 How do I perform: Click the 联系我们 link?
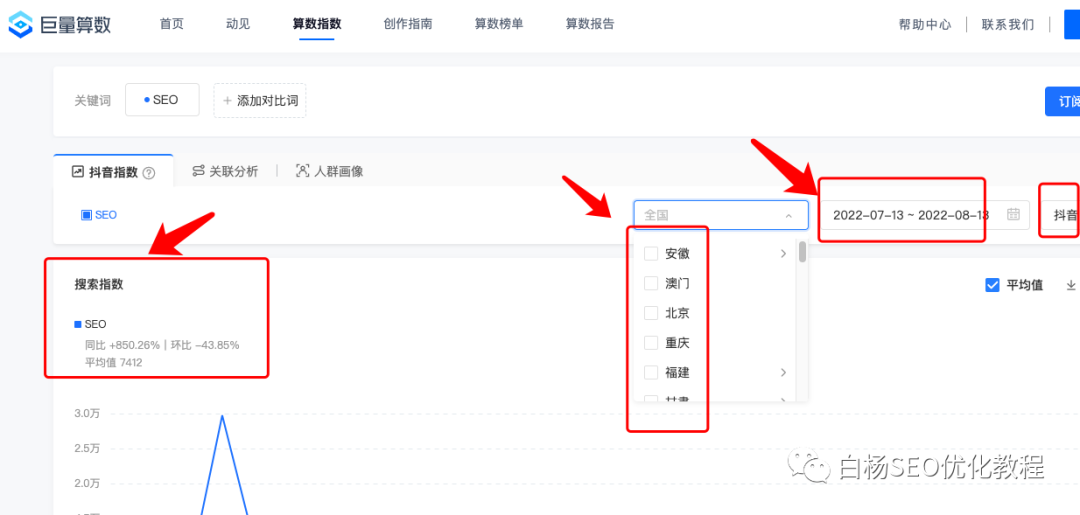[1007, 25]
